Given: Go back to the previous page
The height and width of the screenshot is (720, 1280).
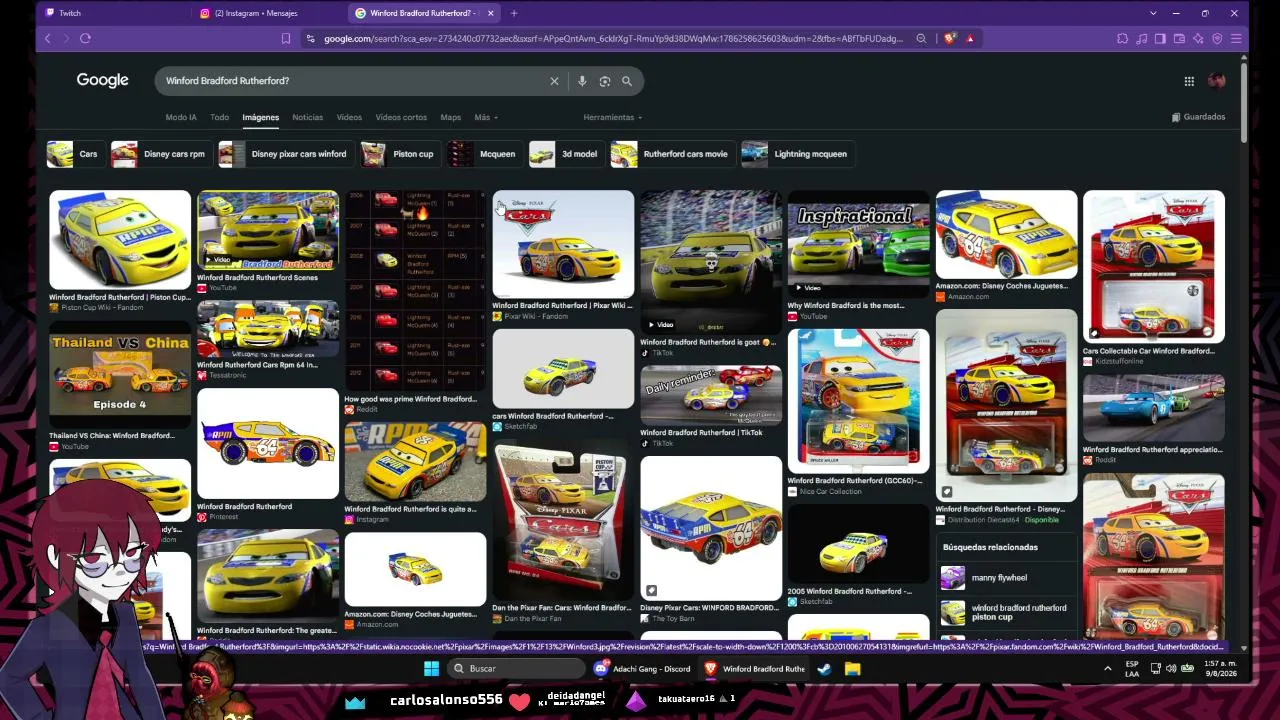Looking at the screenshot, I should (x=47, y=38).
